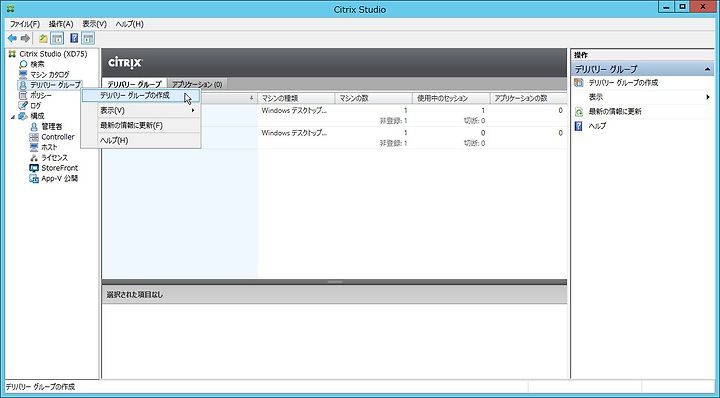Viewport: 720px width, 398px height.
Task: Toggle the action pane toolbar icon
Action: pyautogui.click(x=88, y=39)
